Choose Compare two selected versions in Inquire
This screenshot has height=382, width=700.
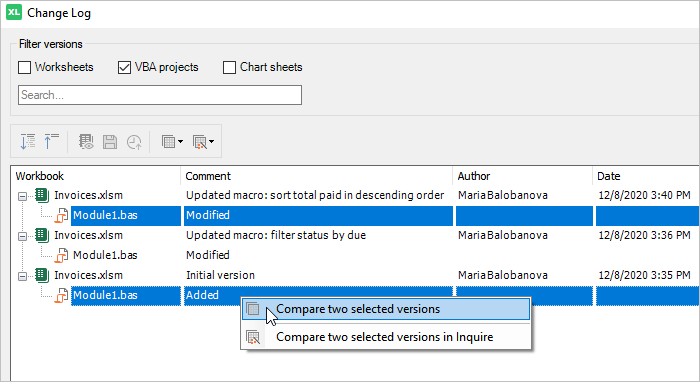[x=386, y=337]
